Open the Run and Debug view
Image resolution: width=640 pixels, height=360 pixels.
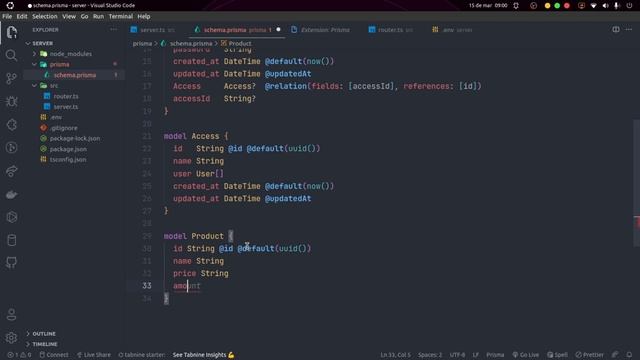tap(11, 101)
